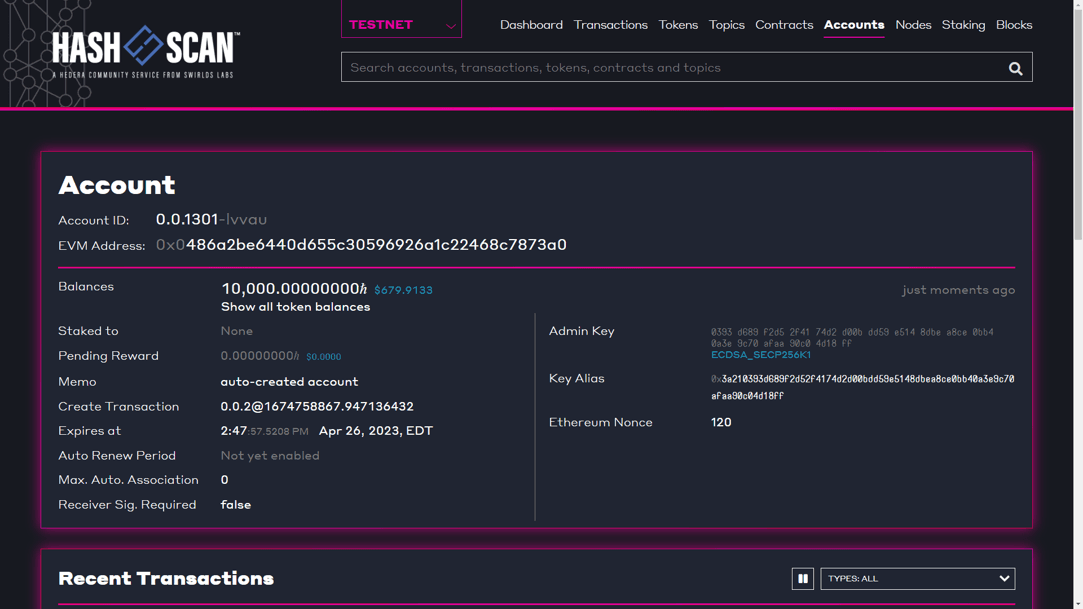Navigate to Contracts
The width and height of the screenshot is (1083, 609).
tap(783, 25)
